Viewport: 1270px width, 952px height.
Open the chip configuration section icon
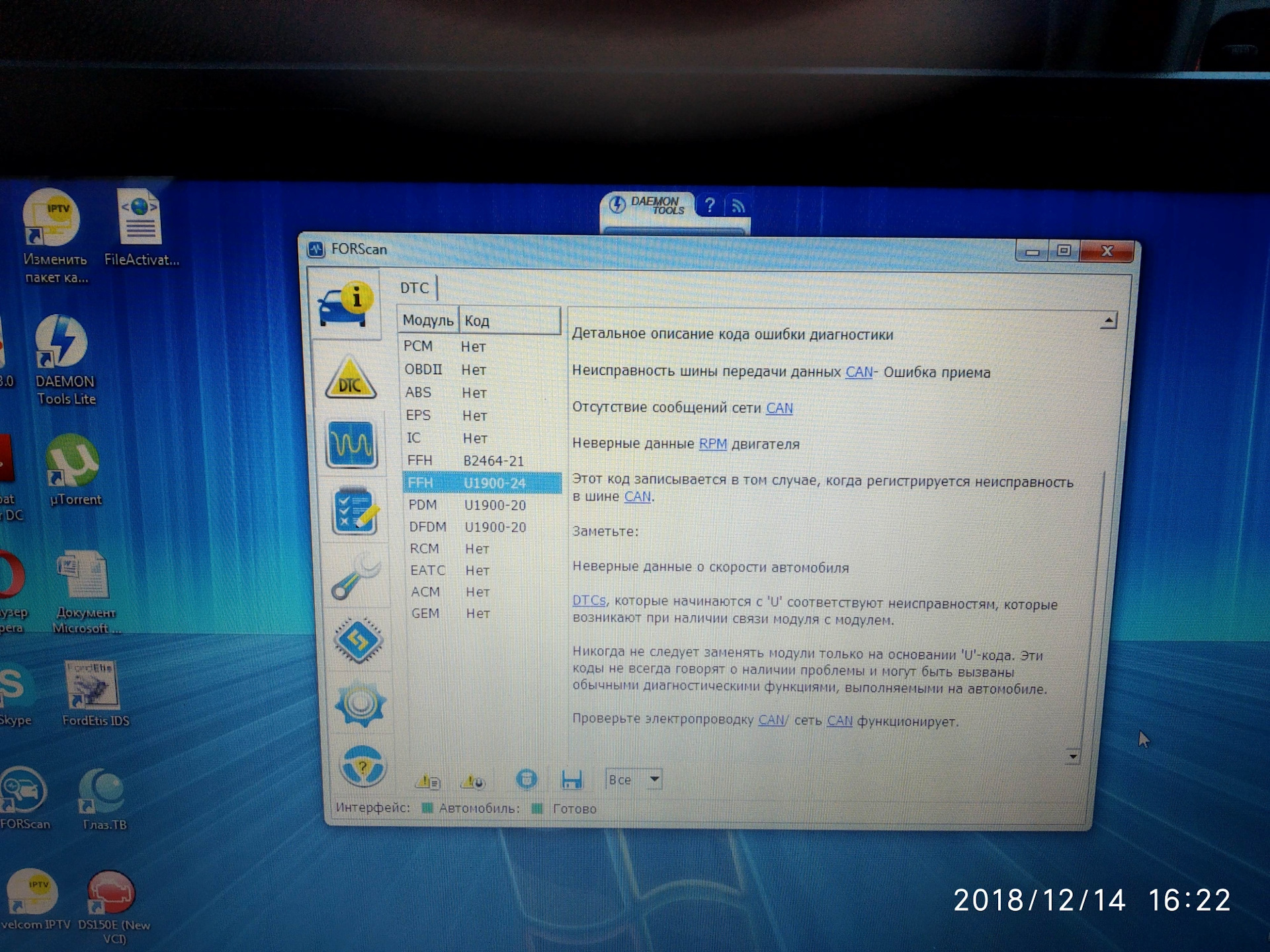coord(359,640)
